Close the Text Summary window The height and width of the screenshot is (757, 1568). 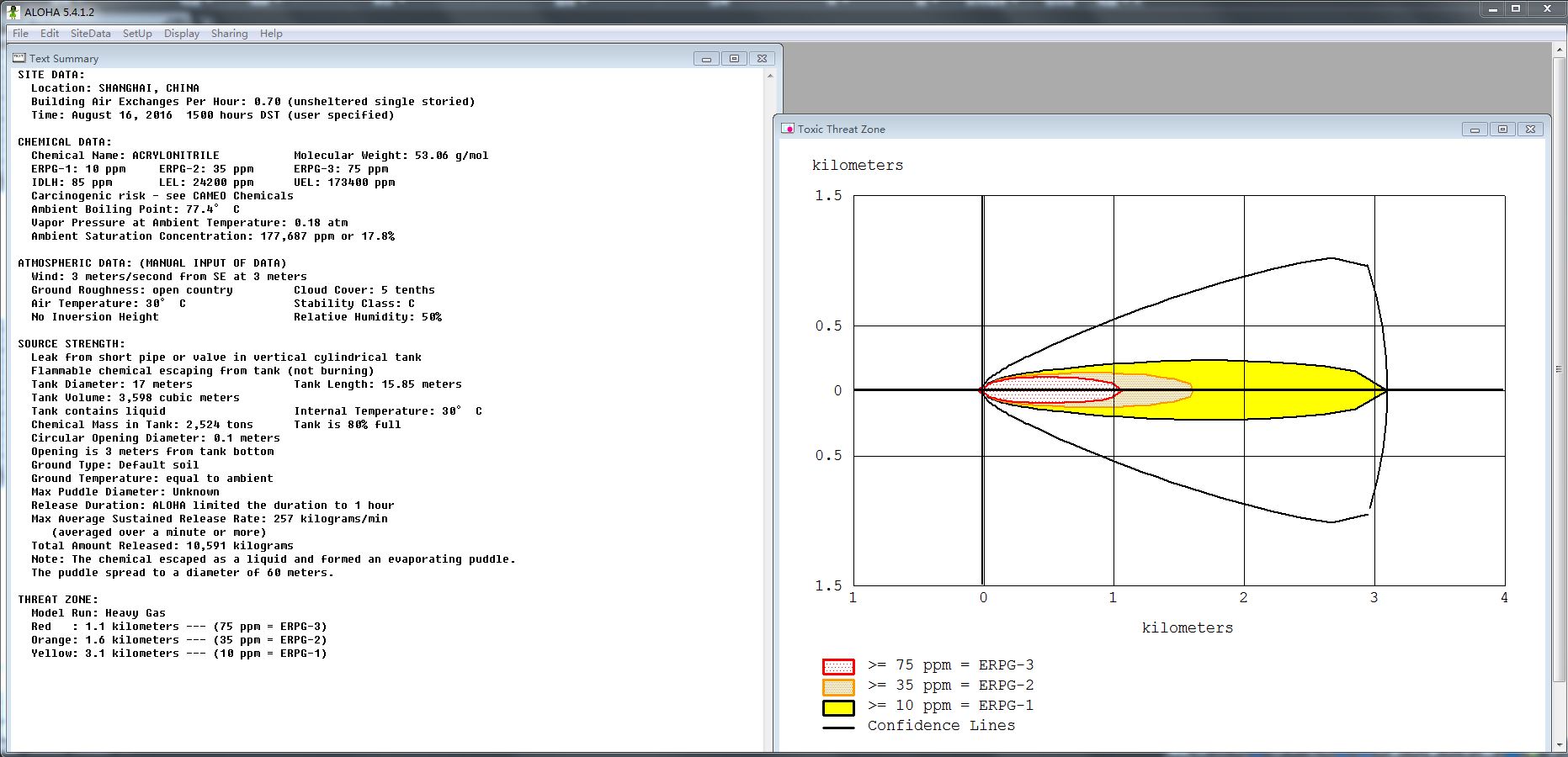(762, 58)
